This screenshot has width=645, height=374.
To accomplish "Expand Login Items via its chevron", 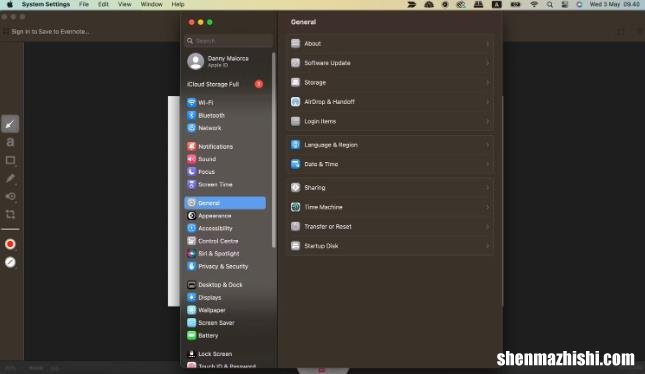I will pos(487,121).
